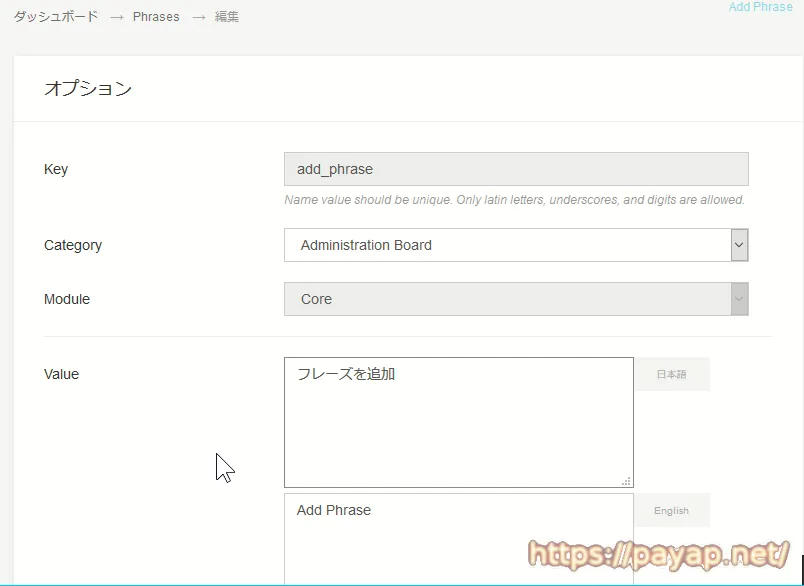
Task: Click the arrow between ダッシュボード and Phrases
Action: [x=116, y=17]
